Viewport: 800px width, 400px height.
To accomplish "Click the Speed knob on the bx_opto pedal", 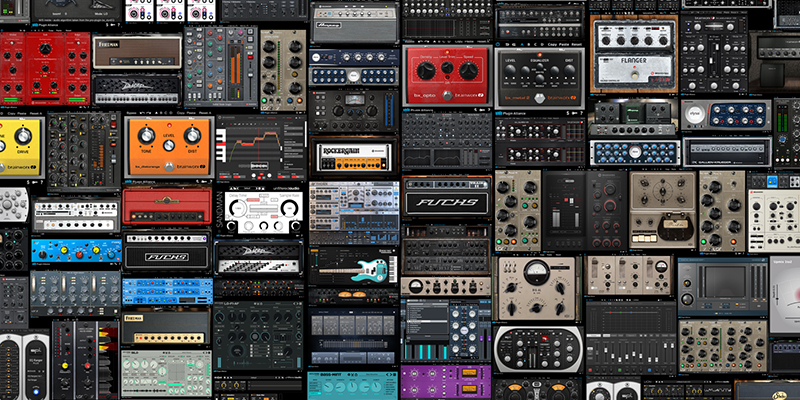I will point(468,70).
